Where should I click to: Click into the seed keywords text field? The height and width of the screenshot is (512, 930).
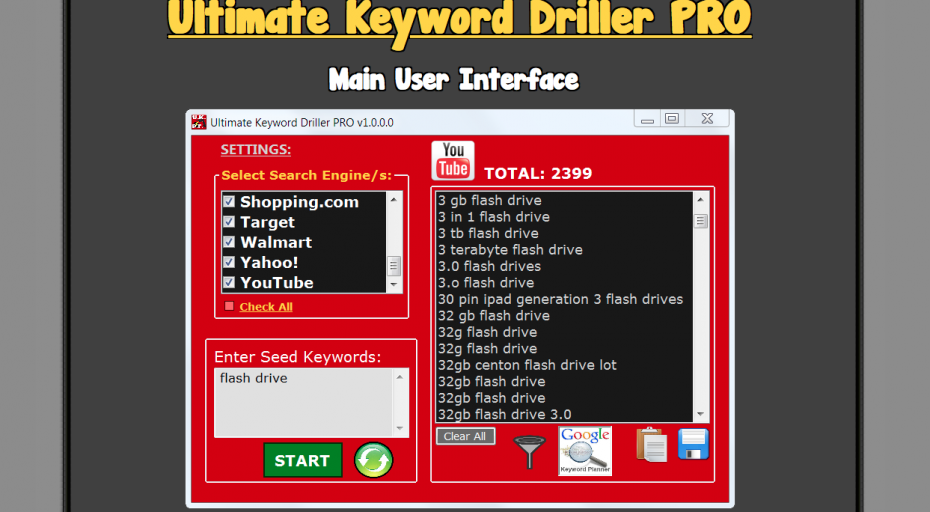pyautogui.click(x=303, y=402)
